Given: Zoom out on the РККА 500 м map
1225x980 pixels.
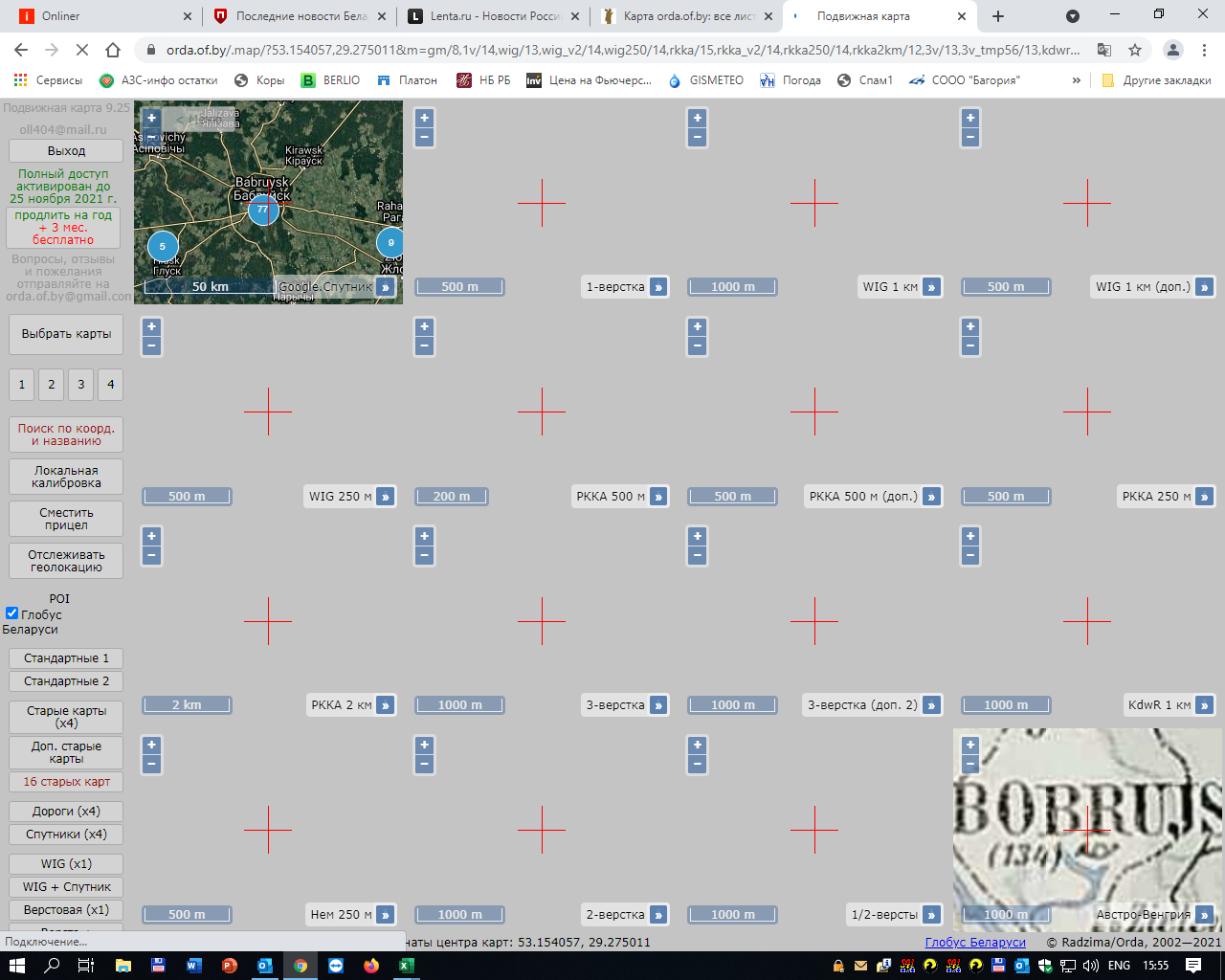Looking at the screenshot, I should 425,346.
